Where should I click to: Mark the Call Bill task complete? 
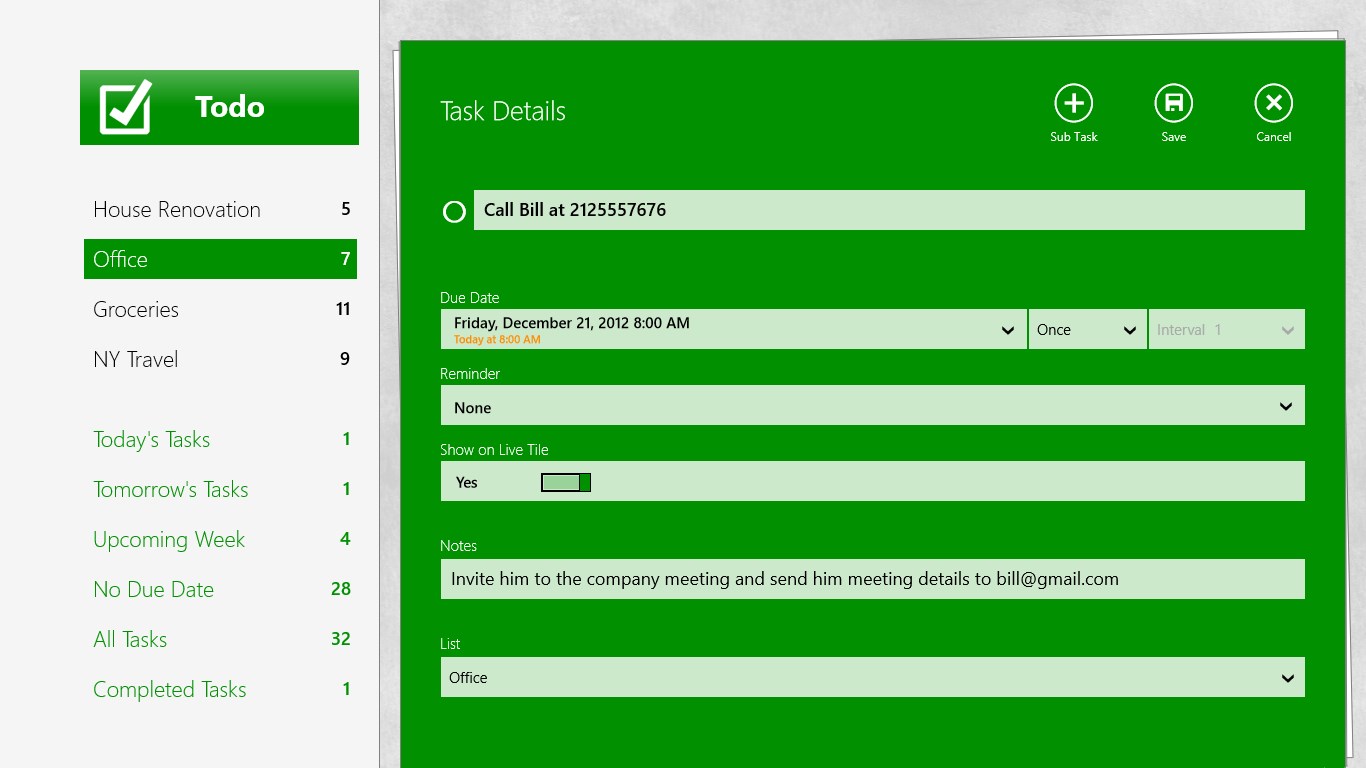click(x=454, y=212)
